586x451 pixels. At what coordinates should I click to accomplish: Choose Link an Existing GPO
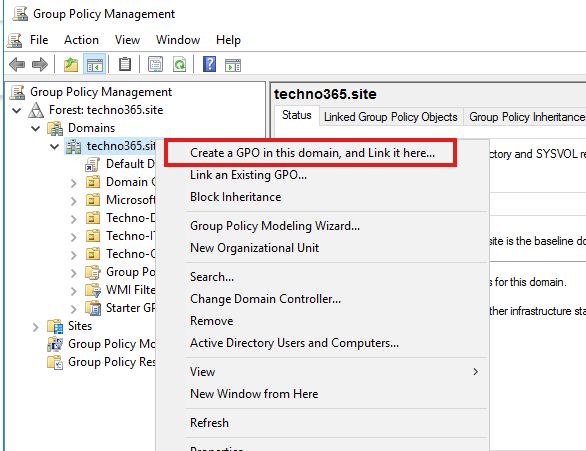(x=323, y=175)
